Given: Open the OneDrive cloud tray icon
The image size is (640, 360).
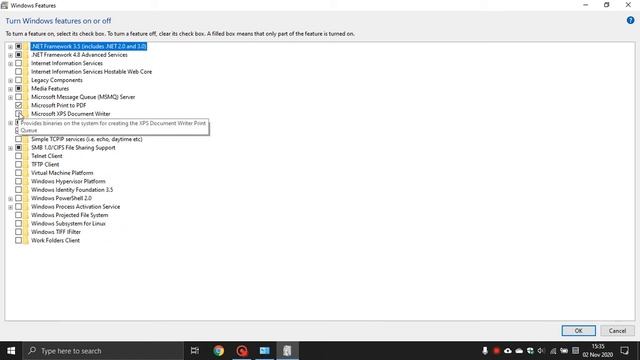Looking at the screenshot, I should (x=519, y=351).
